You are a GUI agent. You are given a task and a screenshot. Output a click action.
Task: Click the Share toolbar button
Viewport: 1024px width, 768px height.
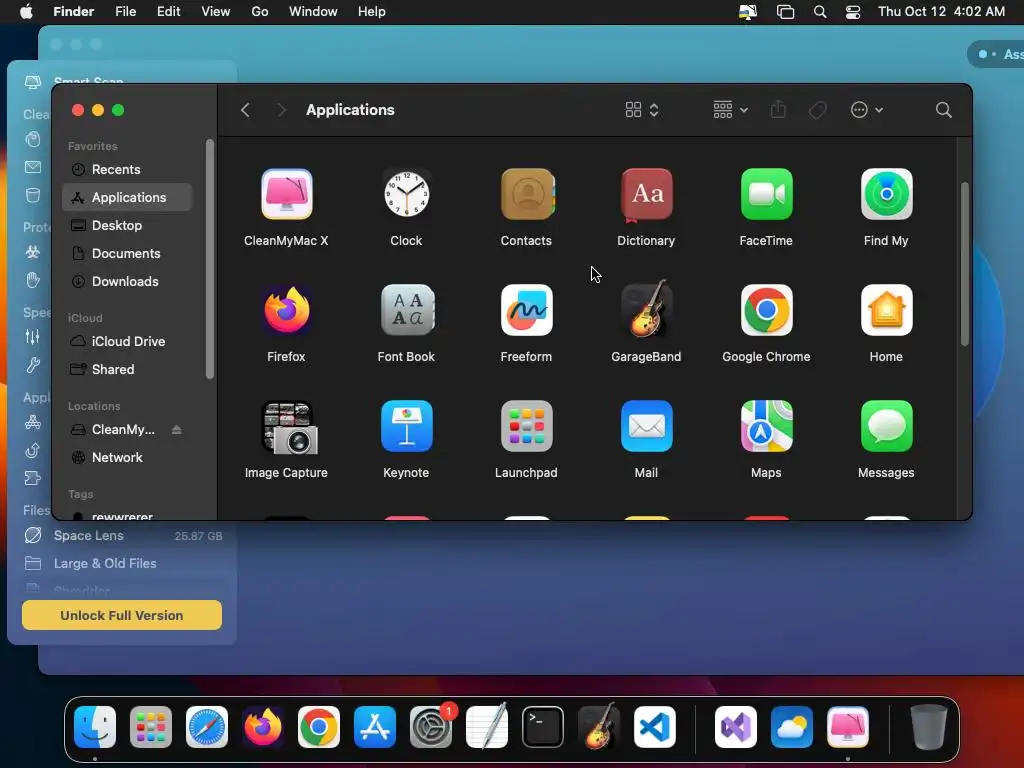click(x=778, y=110)
